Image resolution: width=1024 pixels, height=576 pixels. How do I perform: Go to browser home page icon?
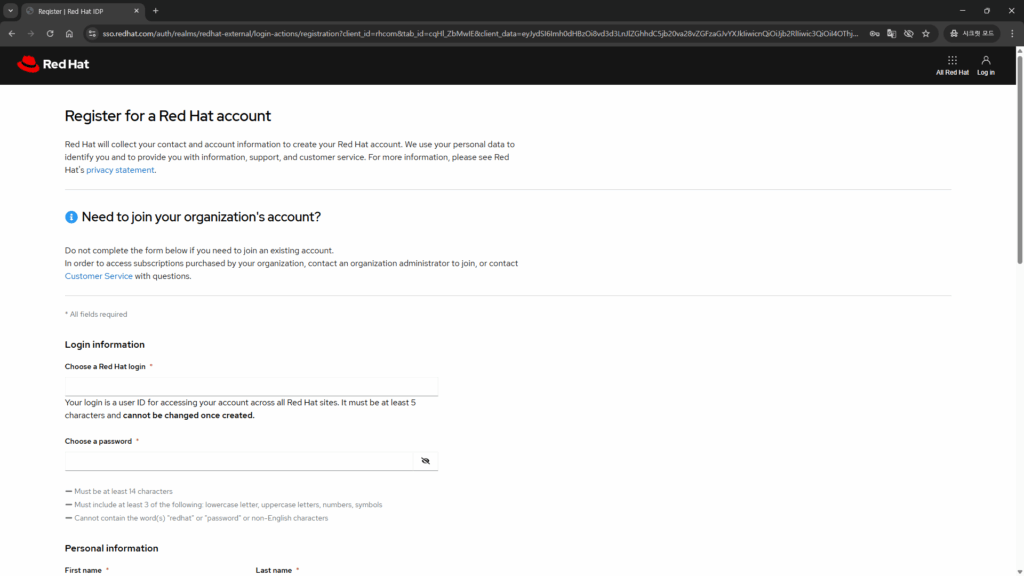point(69,33)
